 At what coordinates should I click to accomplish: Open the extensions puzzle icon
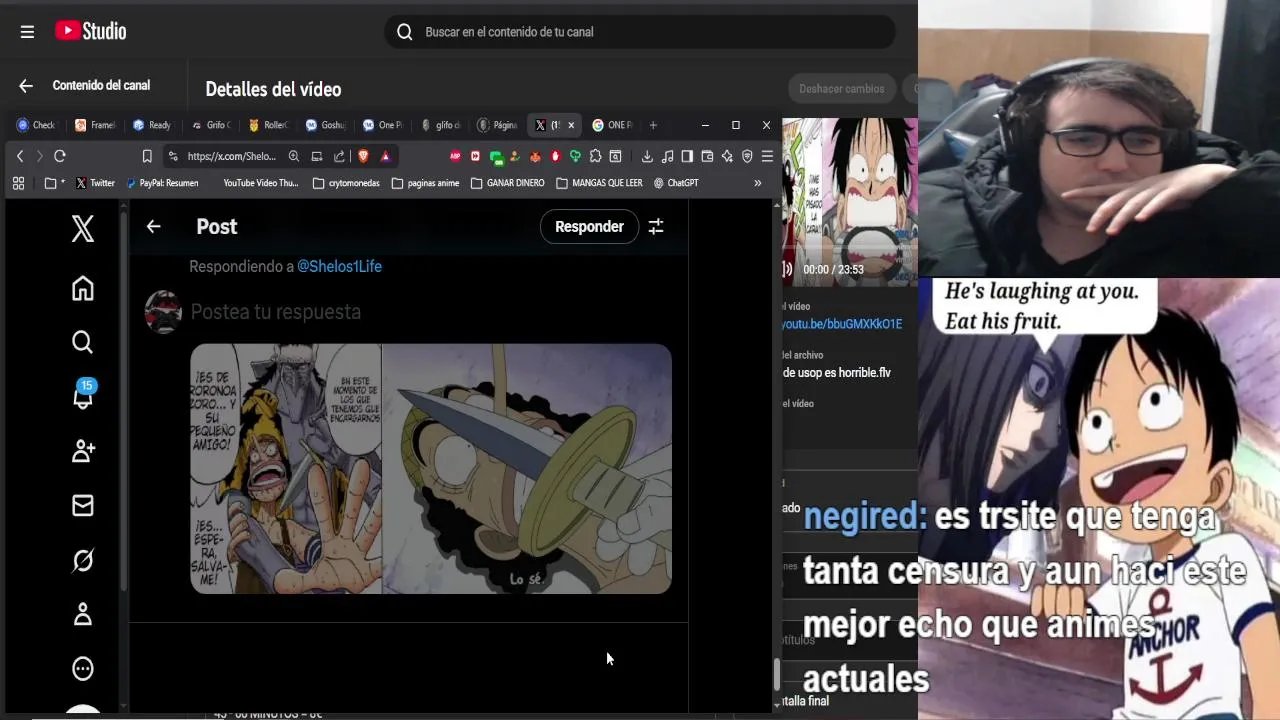(596, 156)
